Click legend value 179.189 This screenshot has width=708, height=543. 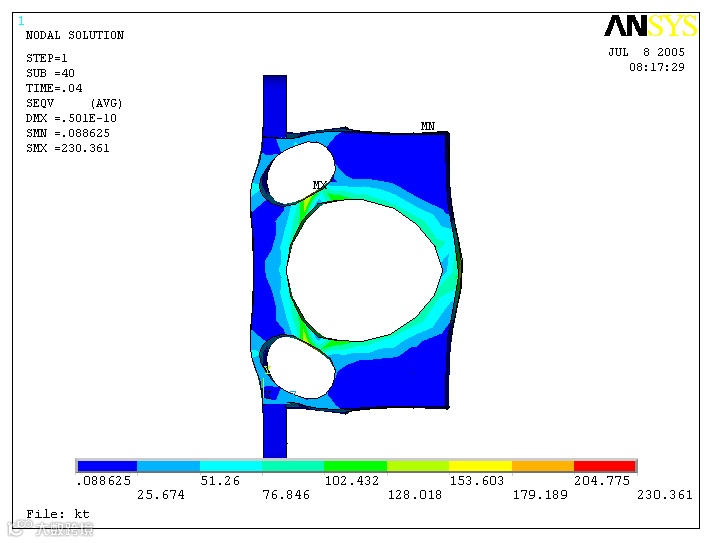click(x=540, y=495)
